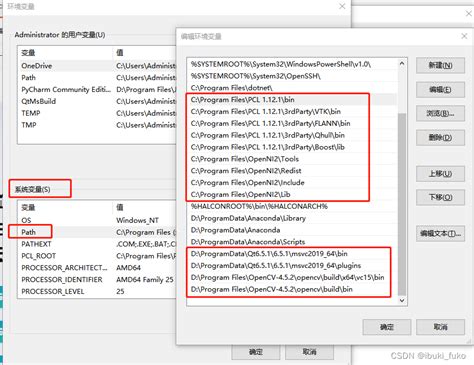Close the 编辑环境变量 dialog

(464, 36)
